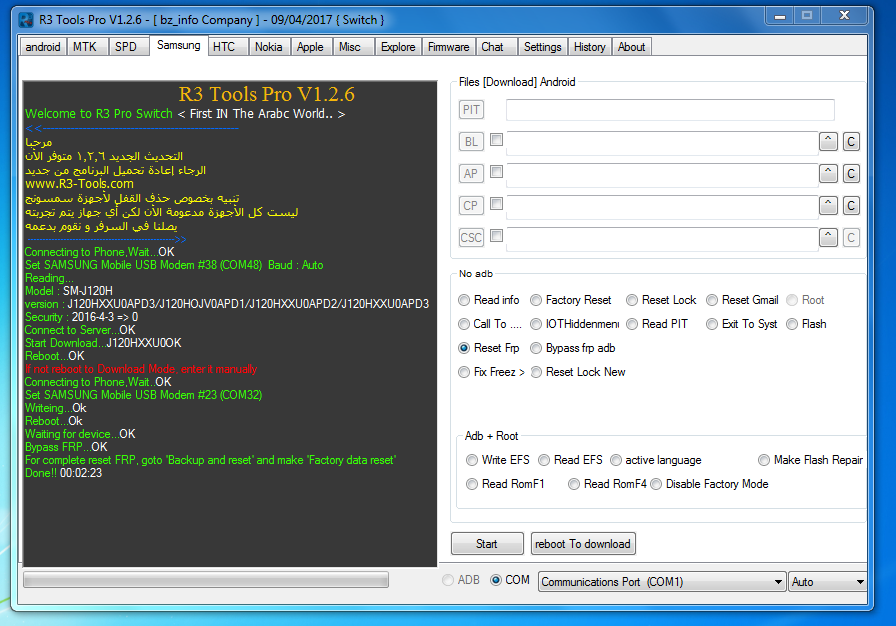Switch to the Nokia tab
896x626 pixels.
coord(269,47)
